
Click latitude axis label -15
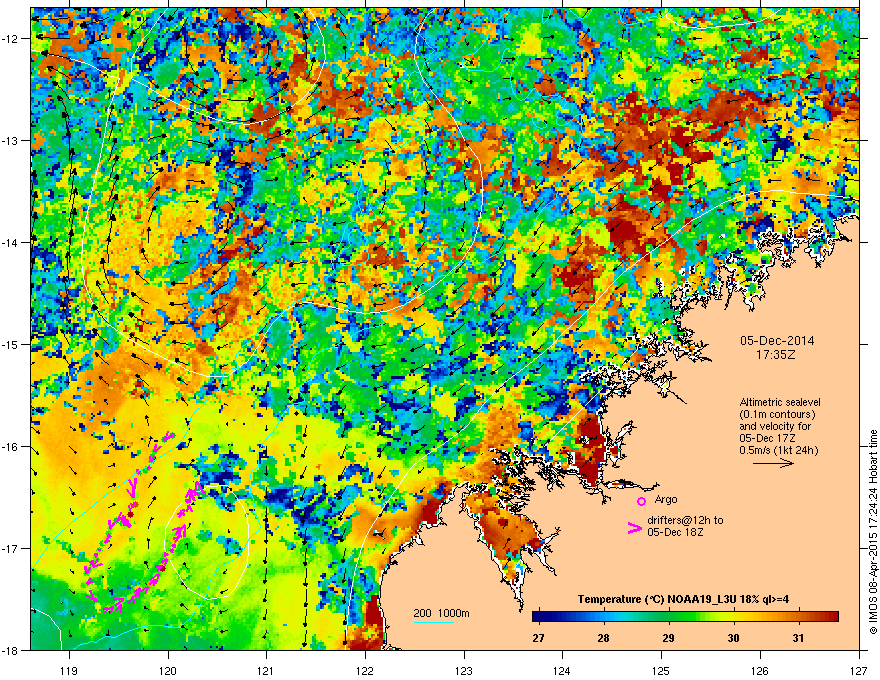click(x=11, y=344)
